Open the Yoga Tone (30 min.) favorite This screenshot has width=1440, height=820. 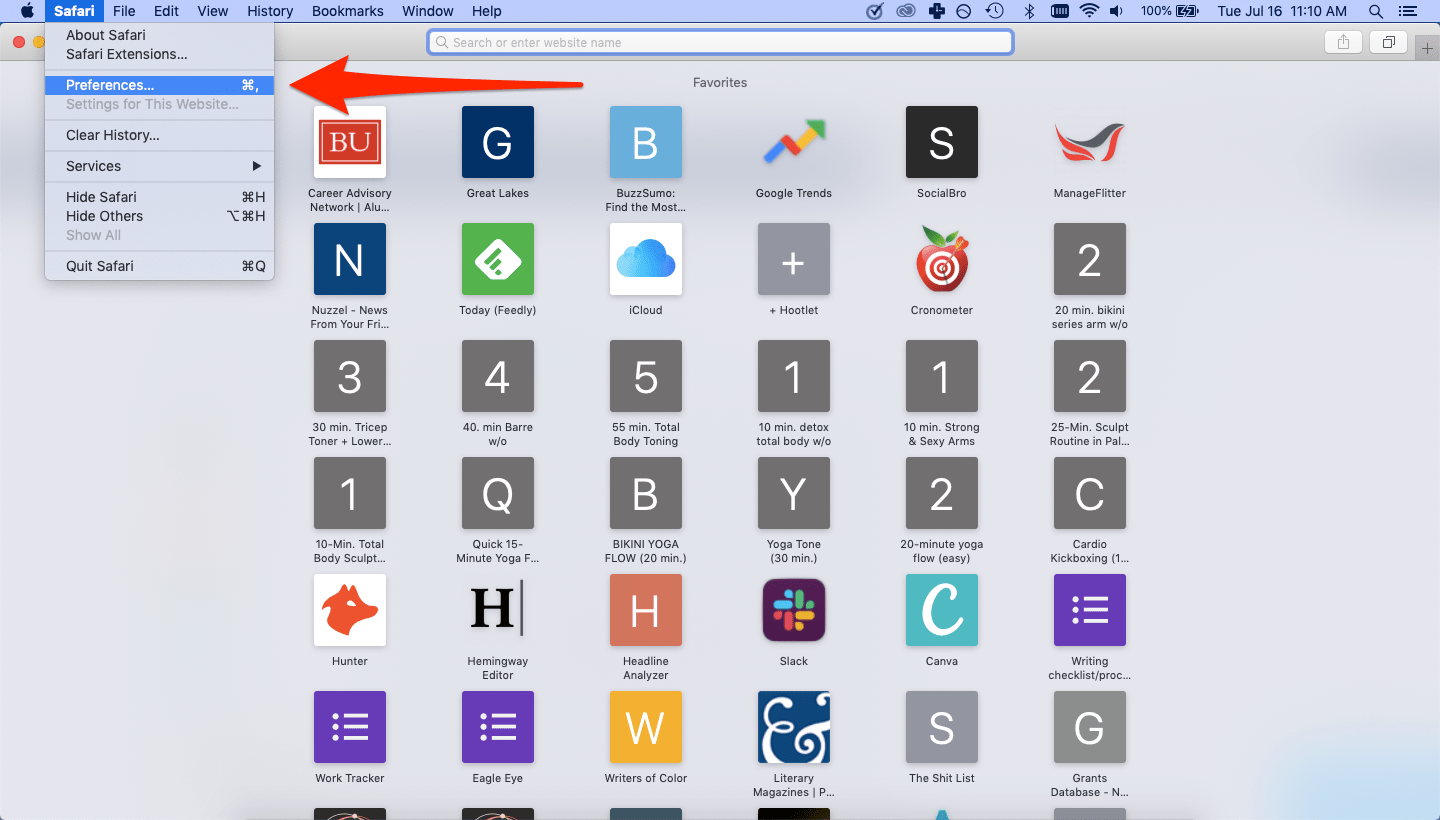[x=794, y=493]
